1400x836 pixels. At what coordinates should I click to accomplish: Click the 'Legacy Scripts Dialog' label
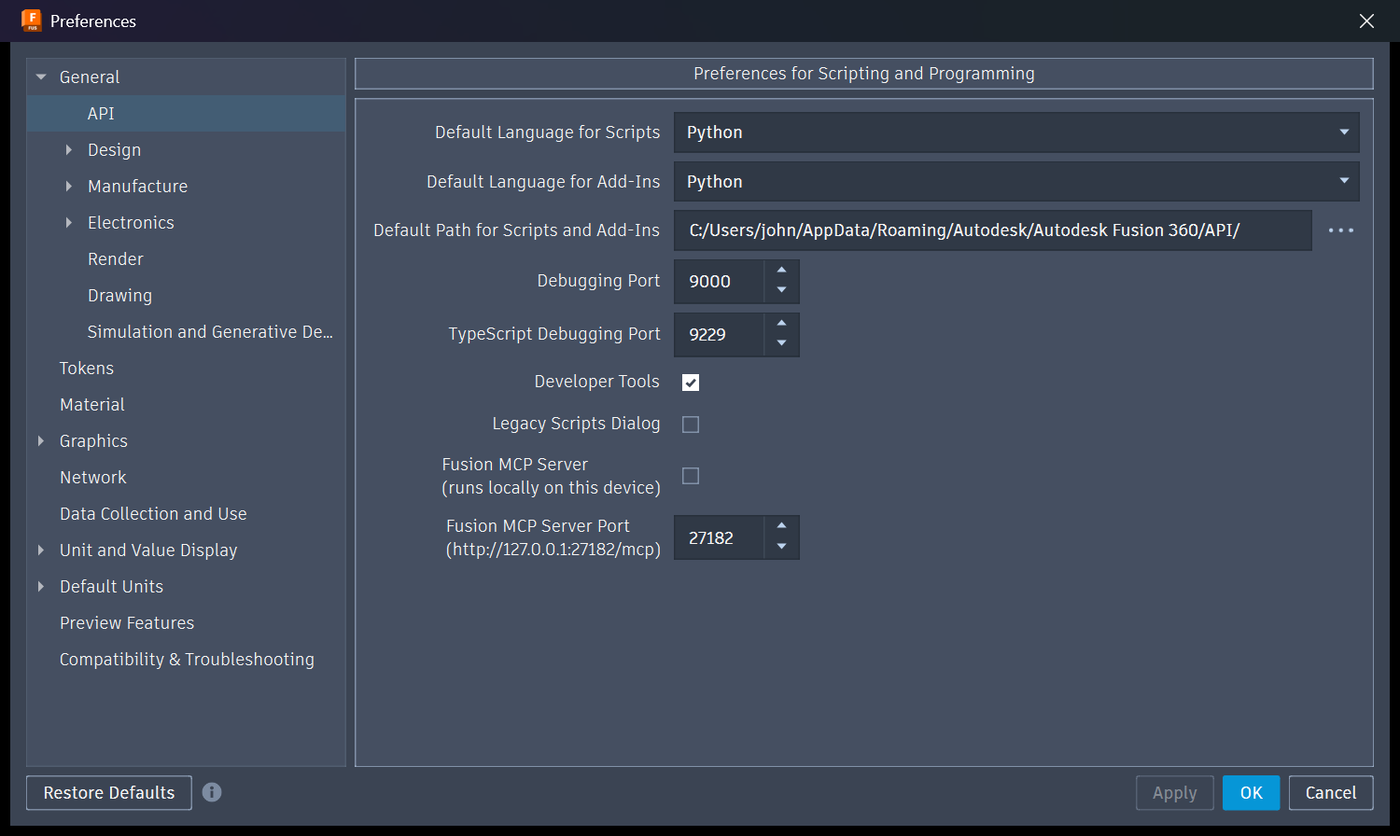click(576, 424)
